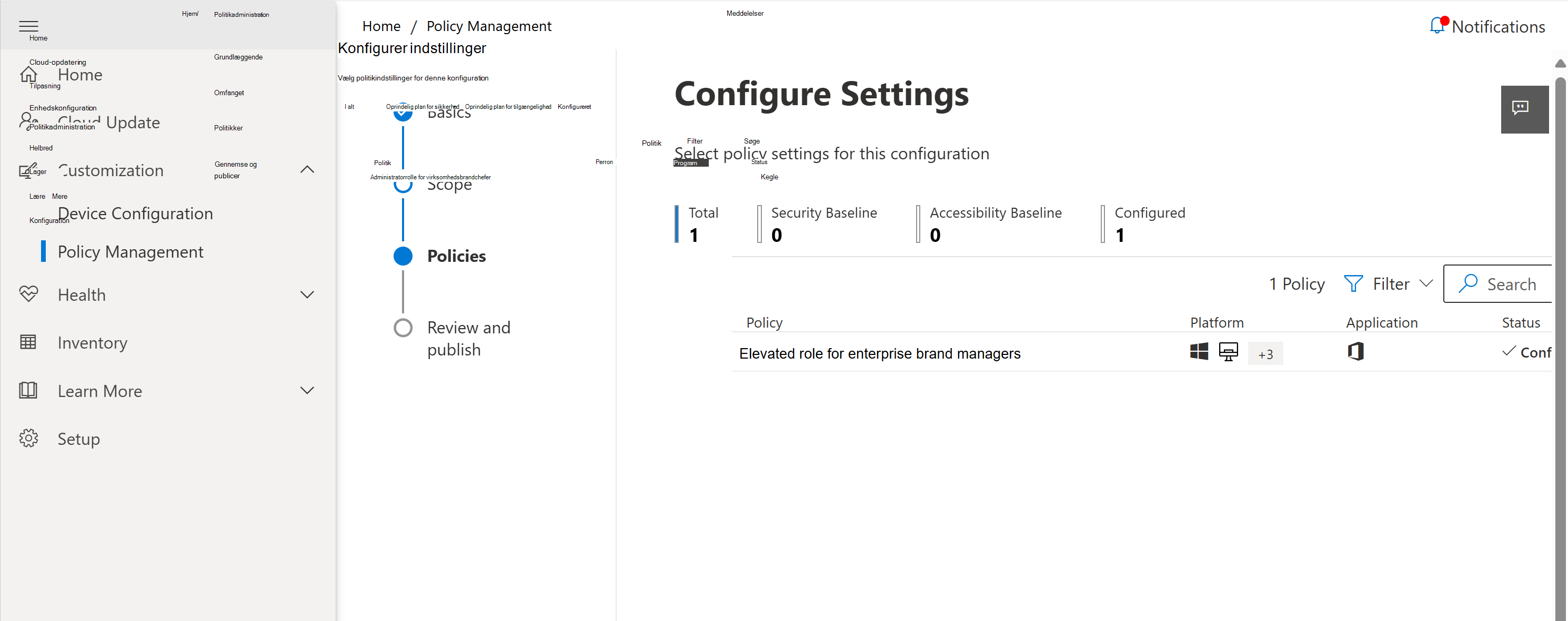Screen dimensions: 1568x621
Task: Select the Scope wizard step
Action: (449, 185)
